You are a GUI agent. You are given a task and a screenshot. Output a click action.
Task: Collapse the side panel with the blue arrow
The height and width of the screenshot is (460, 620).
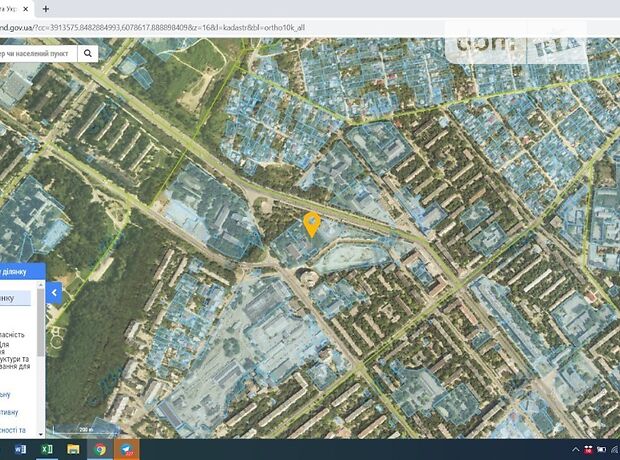pyautogui.click(x=54, y=293)
